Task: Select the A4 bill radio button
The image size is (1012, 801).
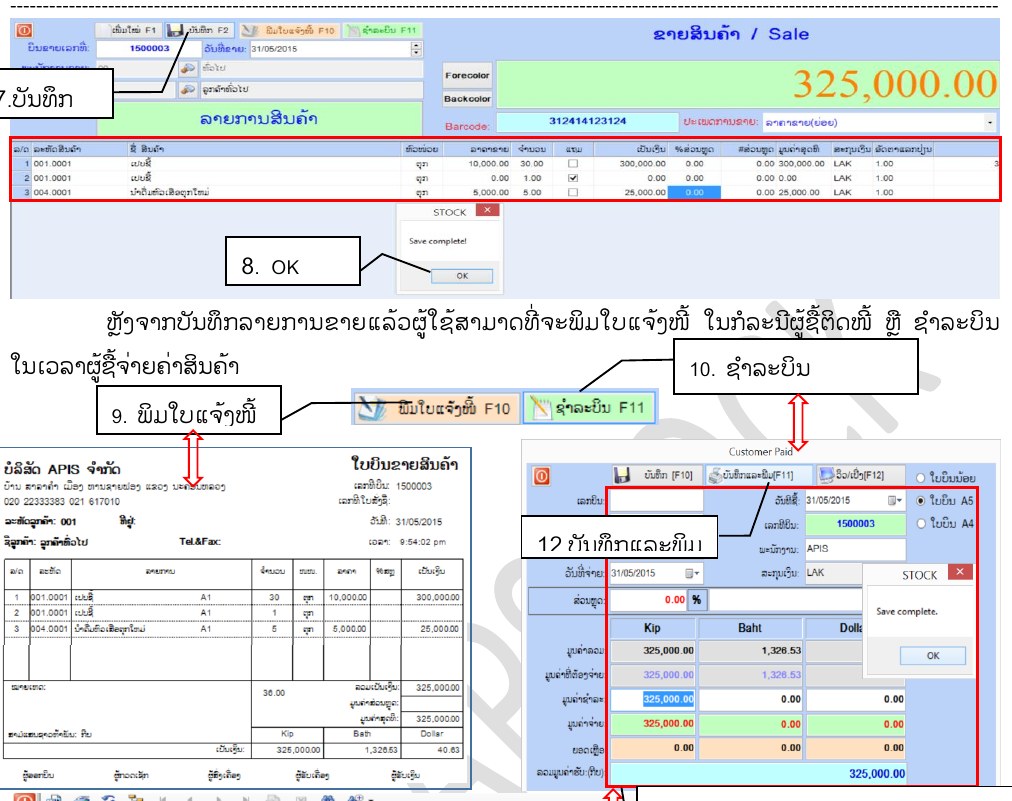Action: point(921,523)
